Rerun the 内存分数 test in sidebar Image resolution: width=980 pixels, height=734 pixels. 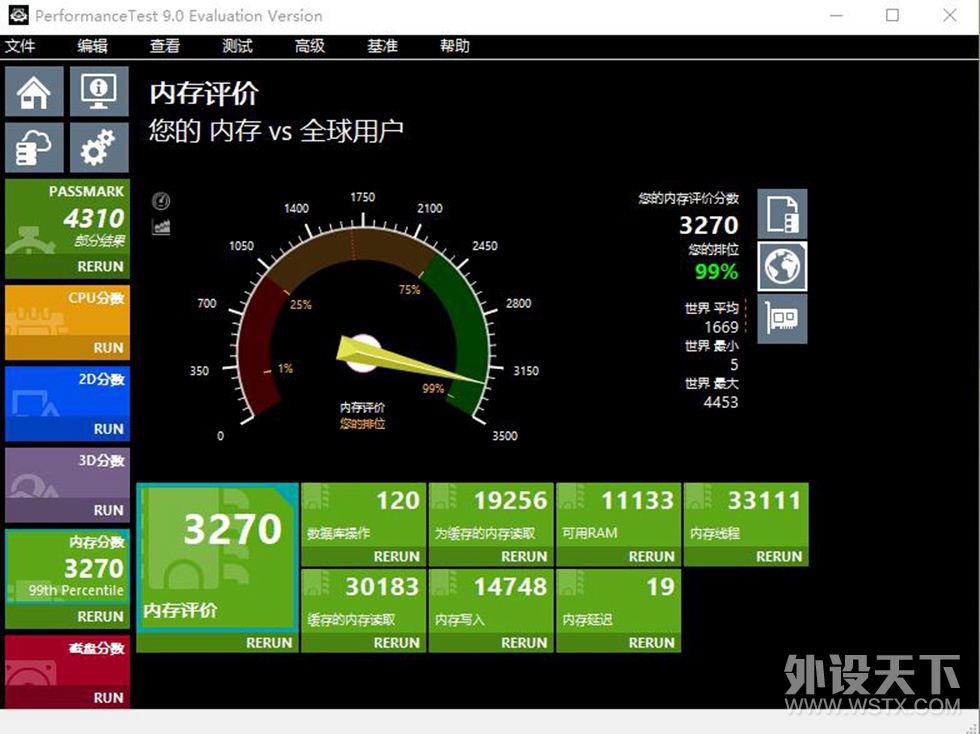point(100,616)
